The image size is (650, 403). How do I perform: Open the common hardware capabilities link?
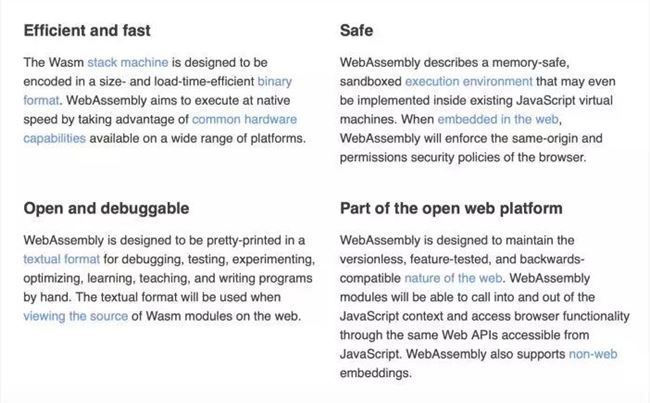coord(244,119)
